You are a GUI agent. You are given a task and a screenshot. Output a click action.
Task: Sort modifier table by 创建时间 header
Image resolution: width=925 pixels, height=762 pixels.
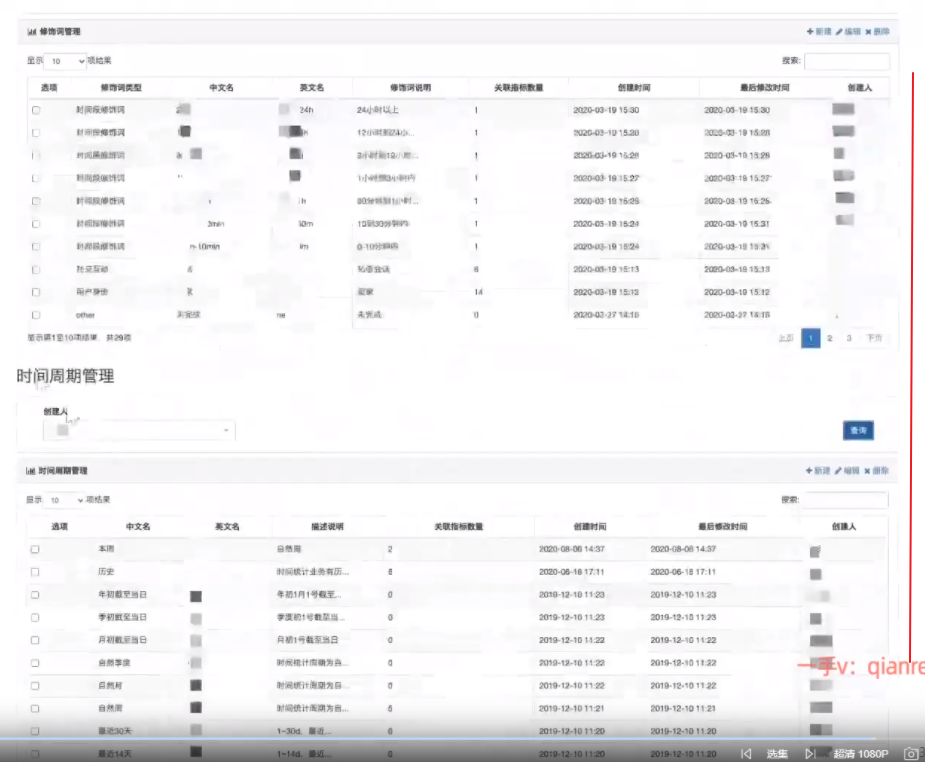pyautogui.click(x=634, y=88)
